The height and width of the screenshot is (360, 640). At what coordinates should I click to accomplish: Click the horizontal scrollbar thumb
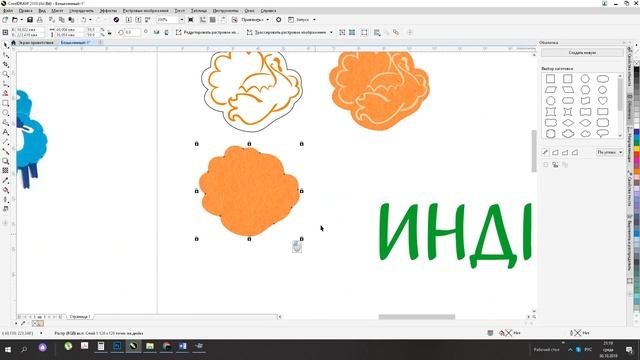(x=417, y=317)
